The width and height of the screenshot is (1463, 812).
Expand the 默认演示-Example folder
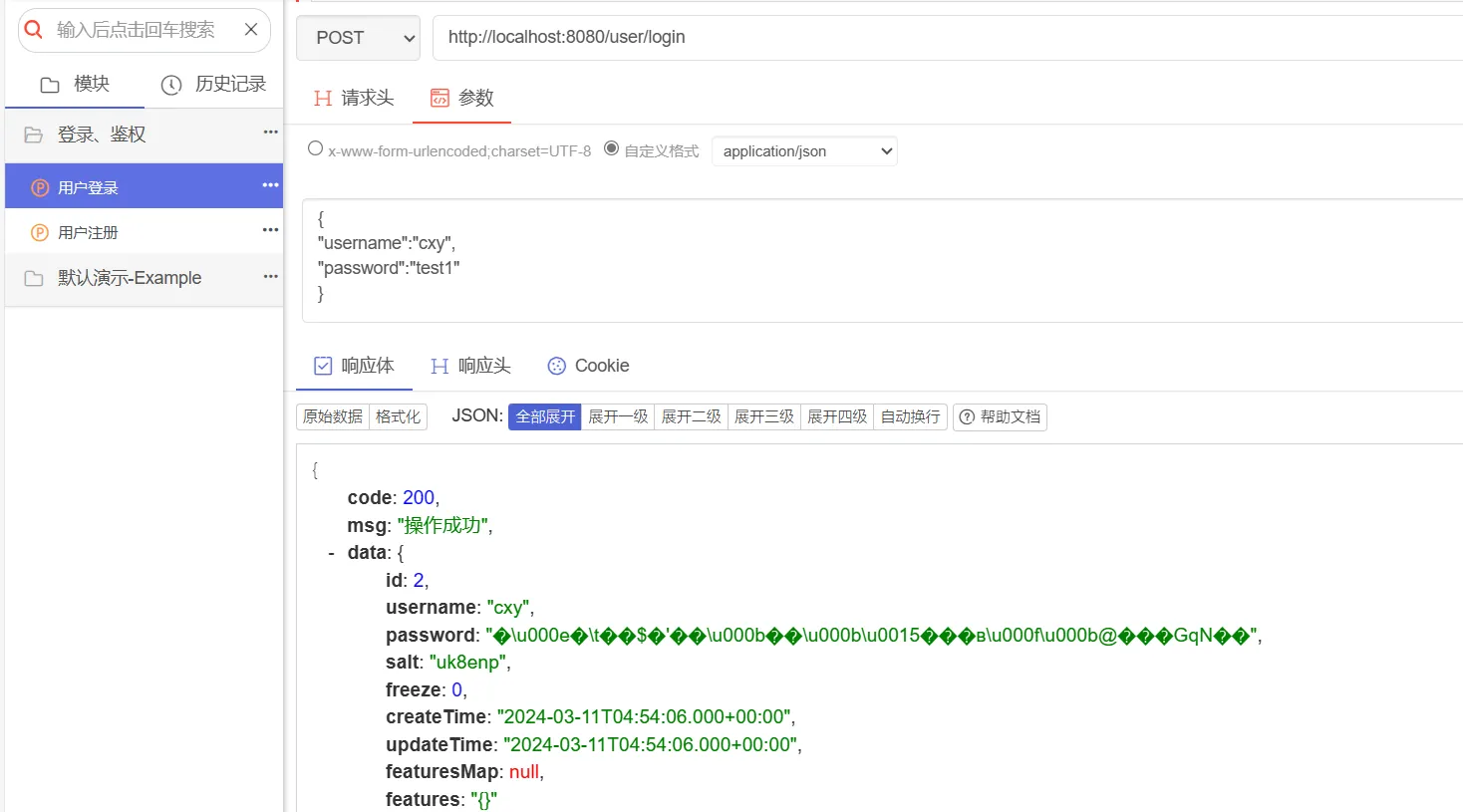point(129,278)
